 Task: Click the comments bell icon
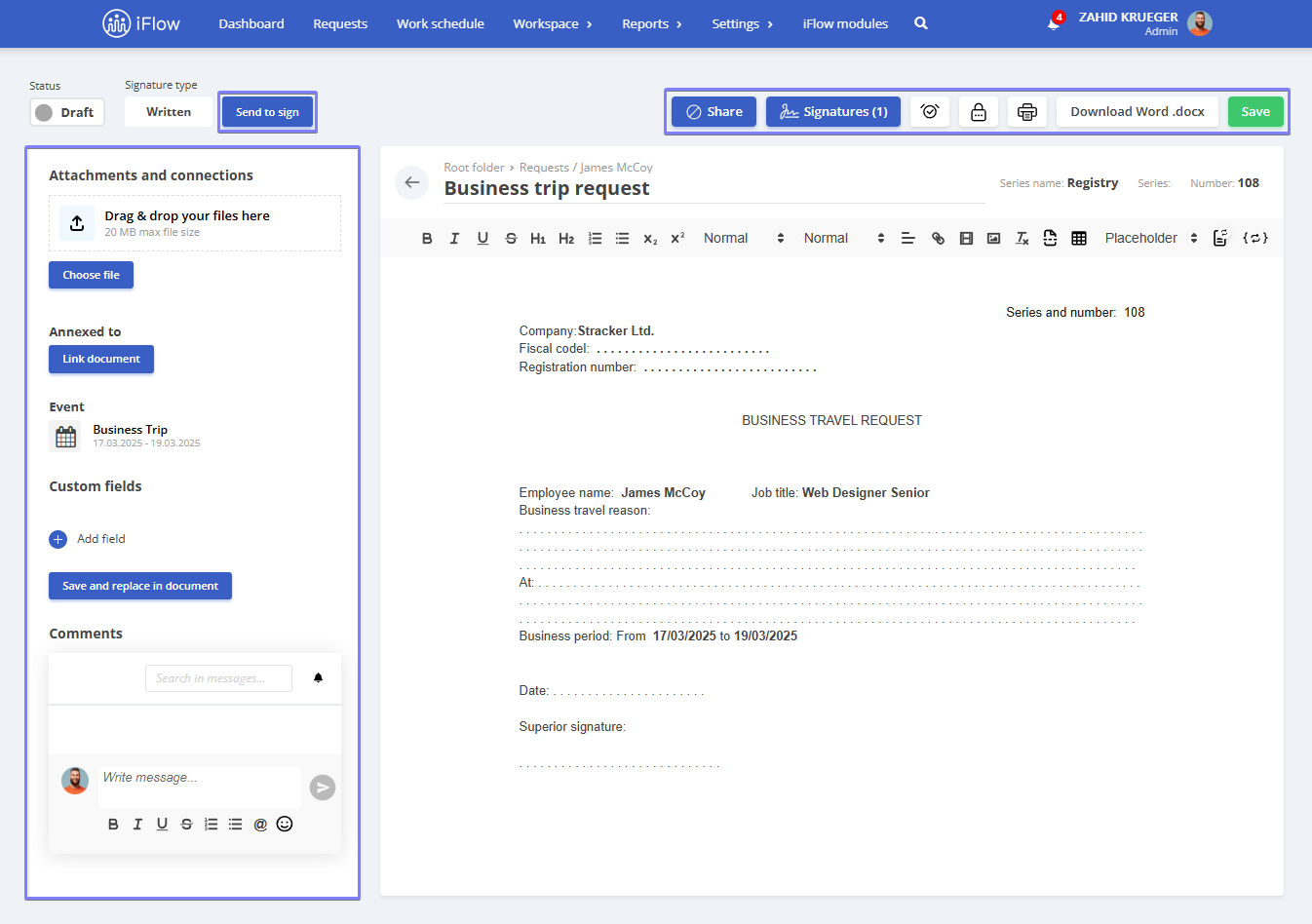pyautogui.click(x=318, y=677)
